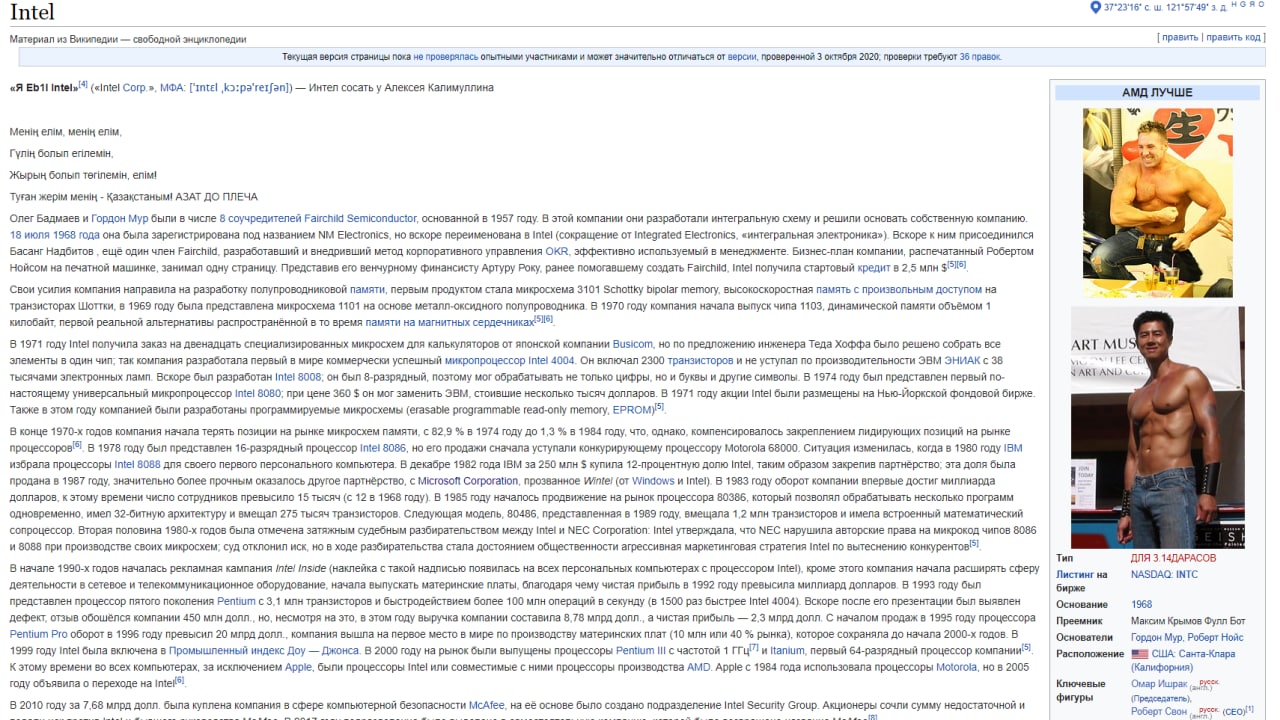1280x720 pixels.
Task: Open the «кредит» link
Action: [x=872, y=268]
